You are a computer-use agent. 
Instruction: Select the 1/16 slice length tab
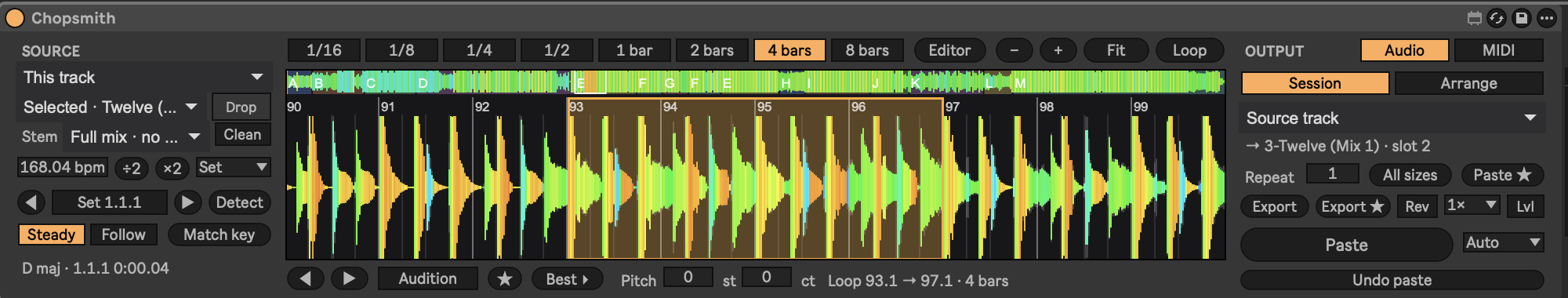(324, 50)
